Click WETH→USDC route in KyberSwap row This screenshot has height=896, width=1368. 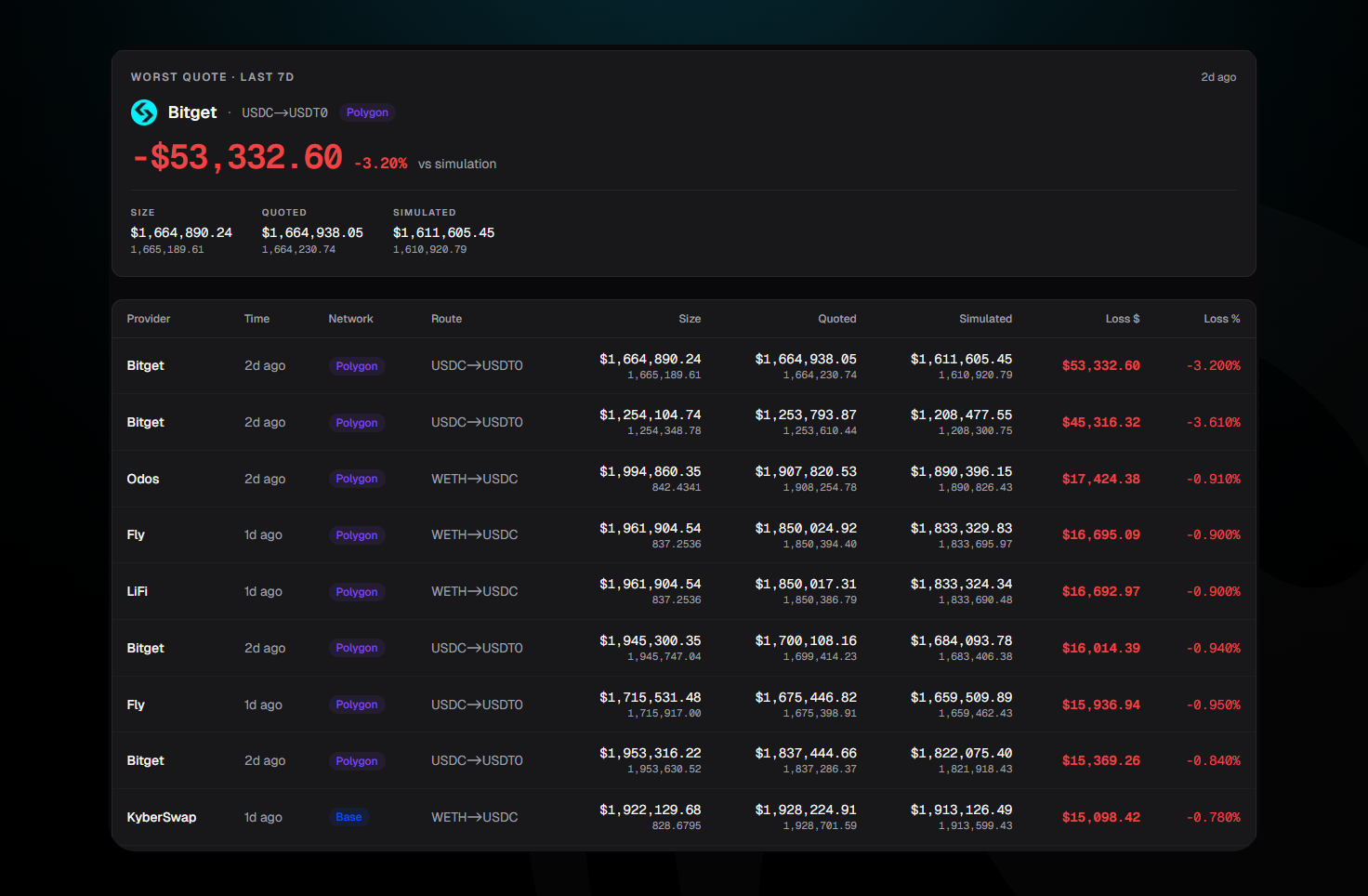point(475,817)
